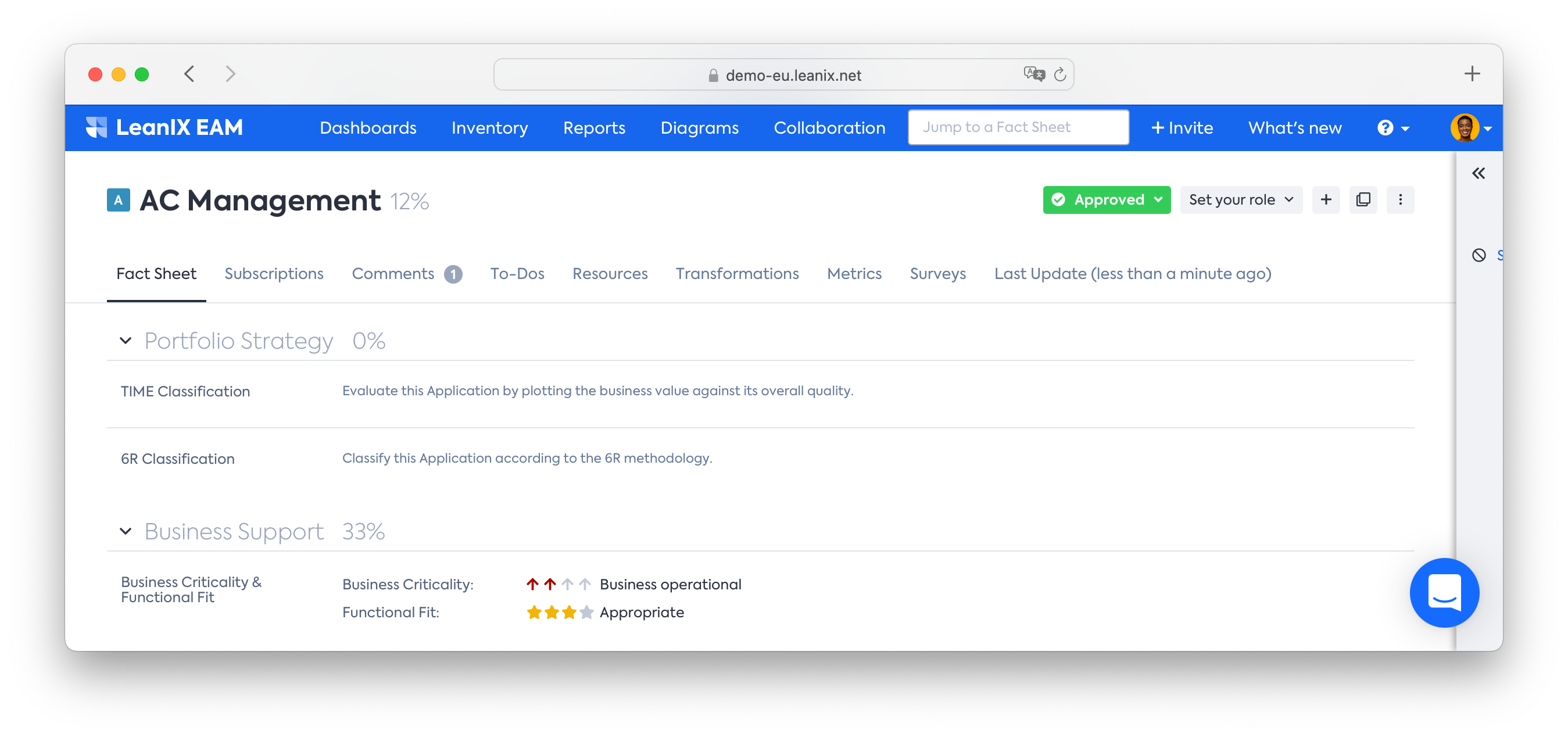This screenshot has width=1568, height=737.
Task: Reload the page in the browser
Action: pos(1059,74)
